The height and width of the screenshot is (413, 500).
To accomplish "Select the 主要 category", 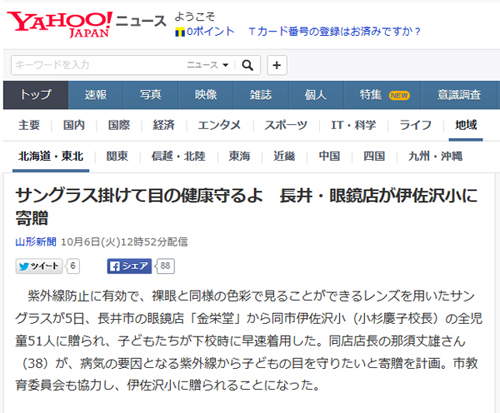I will (29, 125).
